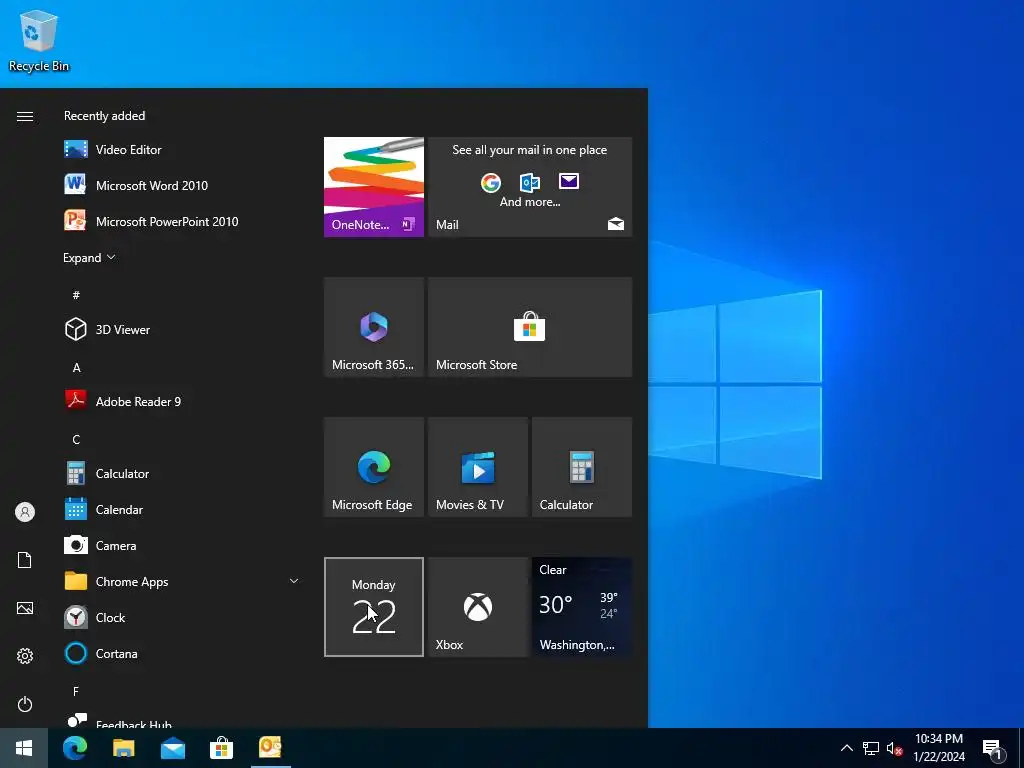Open user account options
This screenshot has width=1024, height=768.
[x=25, y=512]
